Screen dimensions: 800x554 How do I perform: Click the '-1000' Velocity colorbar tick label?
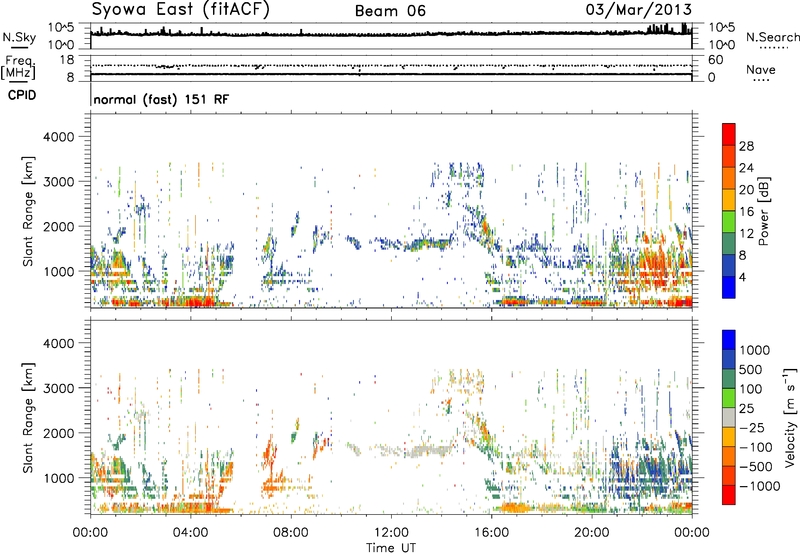760,486
